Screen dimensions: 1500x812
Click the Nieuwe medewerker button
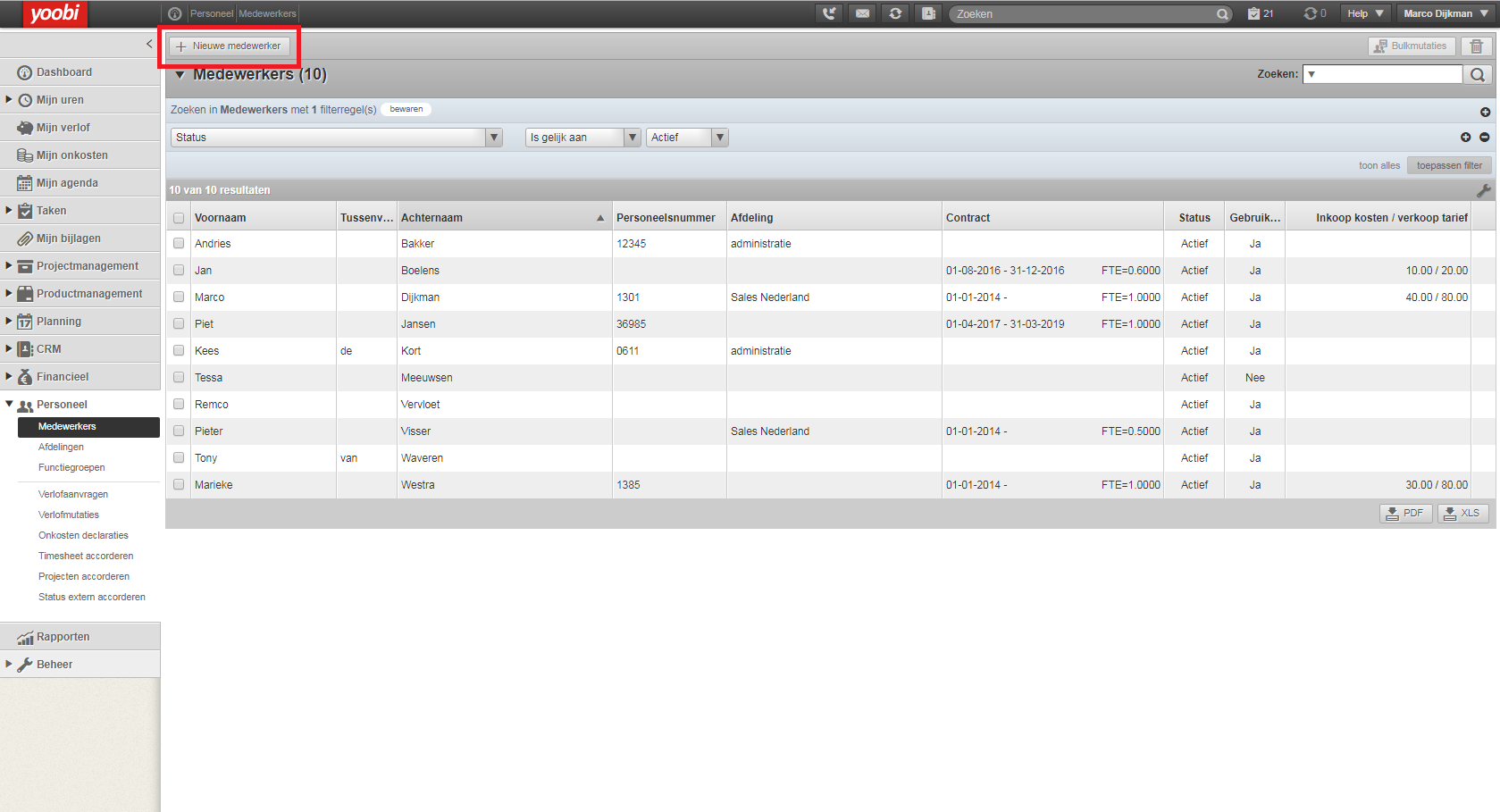click(230, 46)
